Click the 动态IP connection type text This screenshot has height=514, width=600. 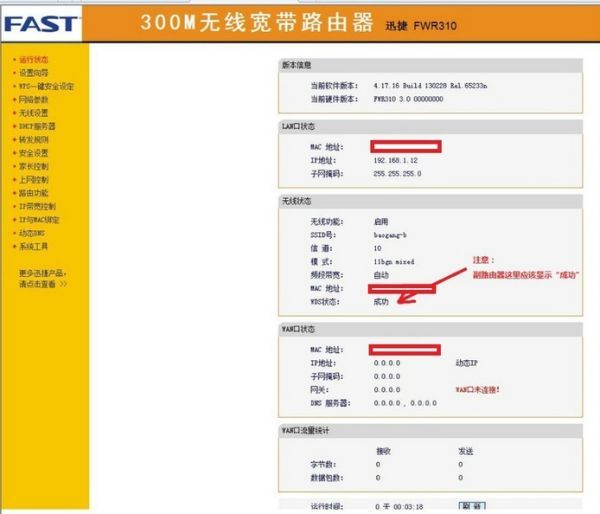466,363
